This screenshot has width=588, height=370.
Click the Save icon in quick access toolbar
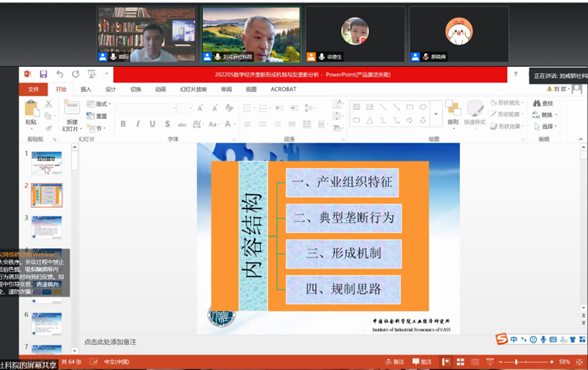pos(44,74)
